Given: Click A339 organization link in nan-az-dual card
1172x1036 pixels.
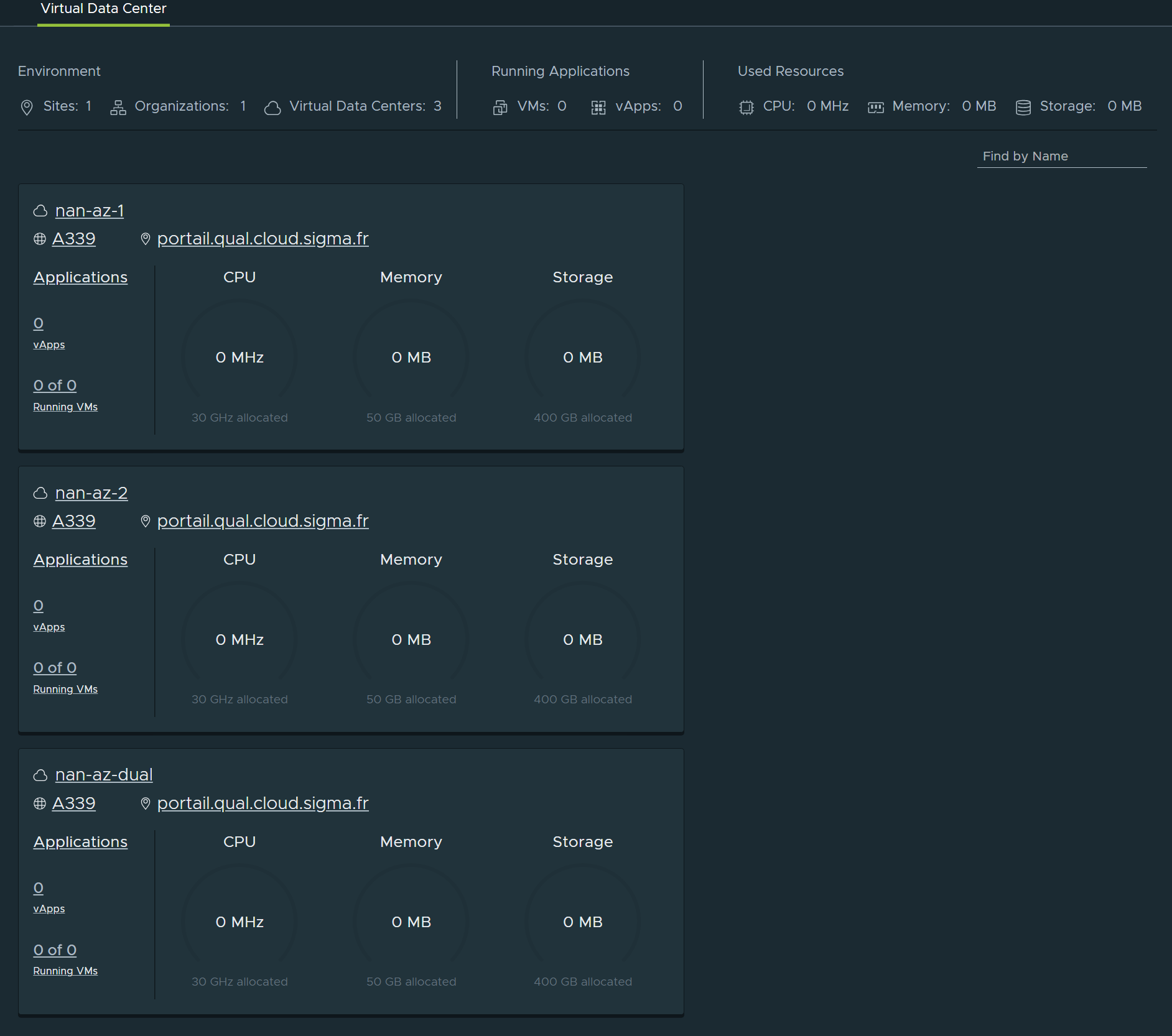Looking at the screenshot, I should tap(73, 803).
